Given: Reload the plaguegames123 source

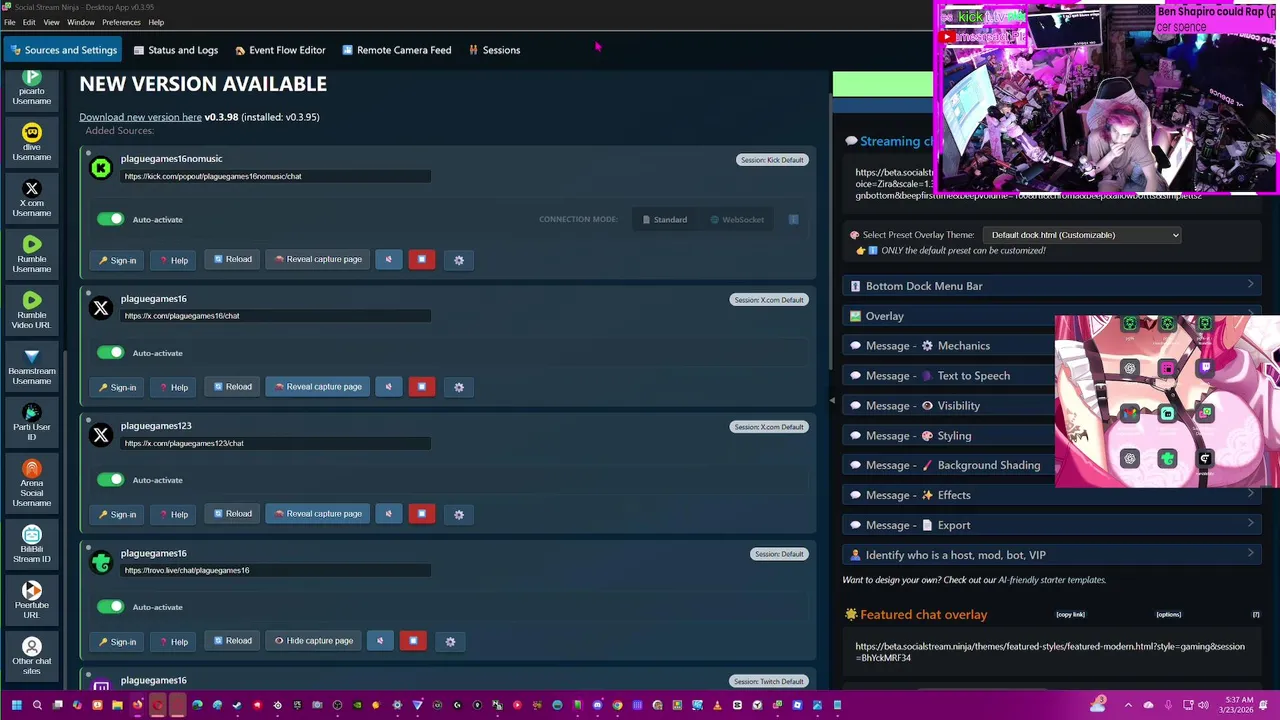Looking at the screenshot, I should [x=232, y=514].
